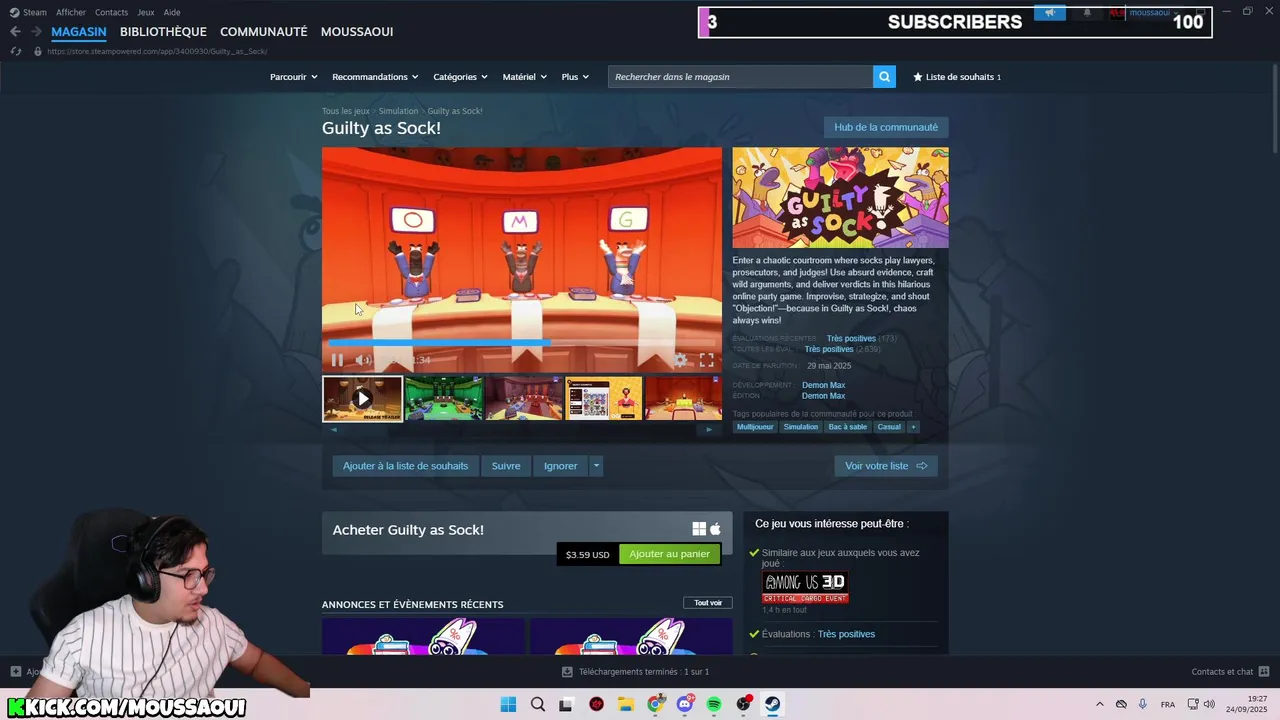Open the 'Tous les jeux' breadcrumb
This screenshot has width=1280, height=720.
tap(345, 111)
